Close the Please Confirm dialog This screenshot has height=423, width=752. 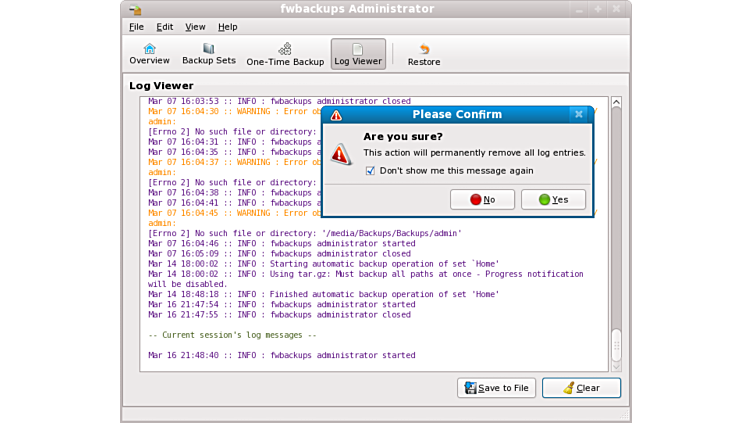point(579,114)
